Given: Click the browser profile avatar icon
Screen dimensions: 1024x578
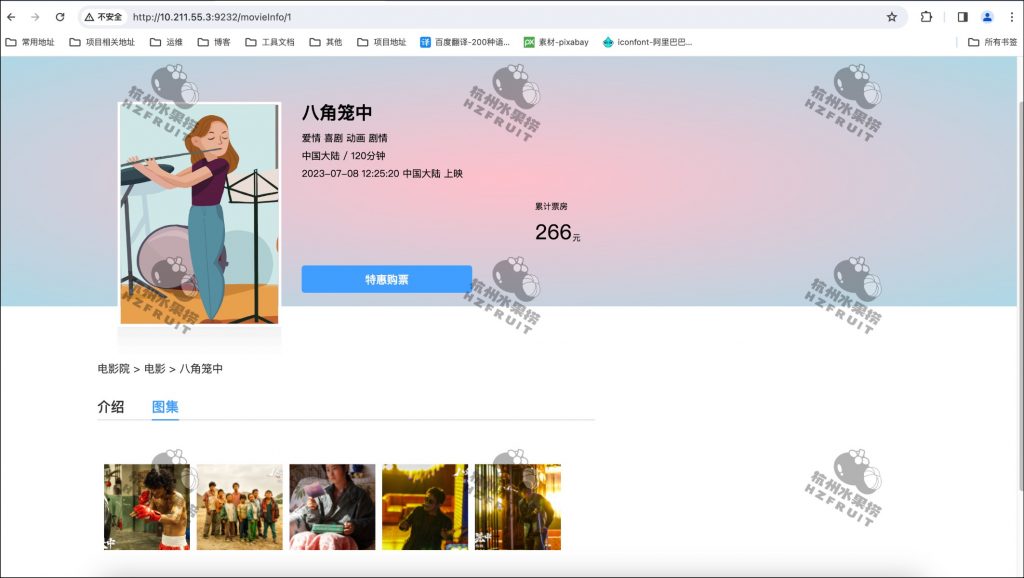Looking at the screenshot, I should click(988, 17).
